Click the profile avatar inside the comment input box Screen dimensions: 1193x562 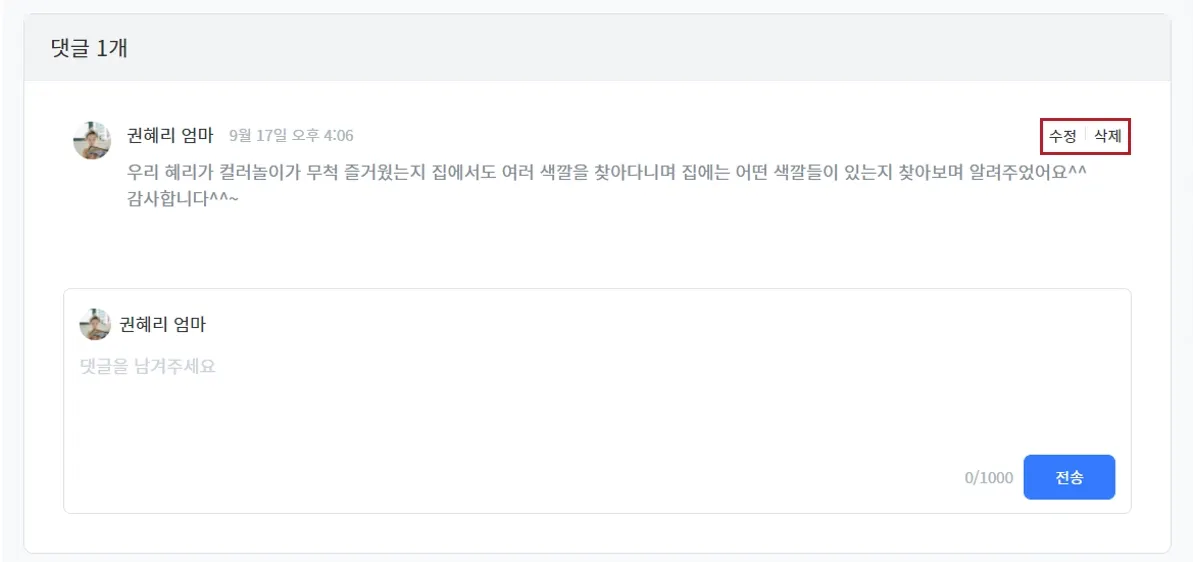coord(95,324)
